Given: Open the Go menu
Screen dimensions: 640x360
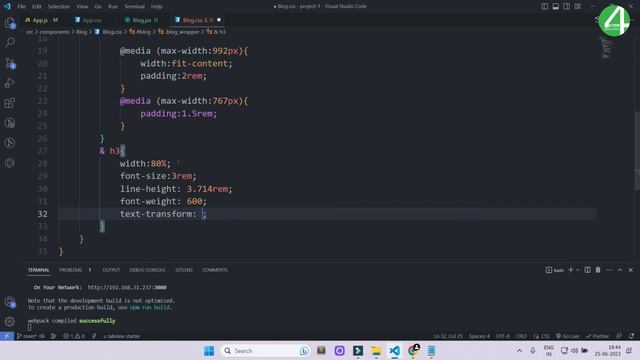Looking at the screenshot, I should click(x=98, y=7).
